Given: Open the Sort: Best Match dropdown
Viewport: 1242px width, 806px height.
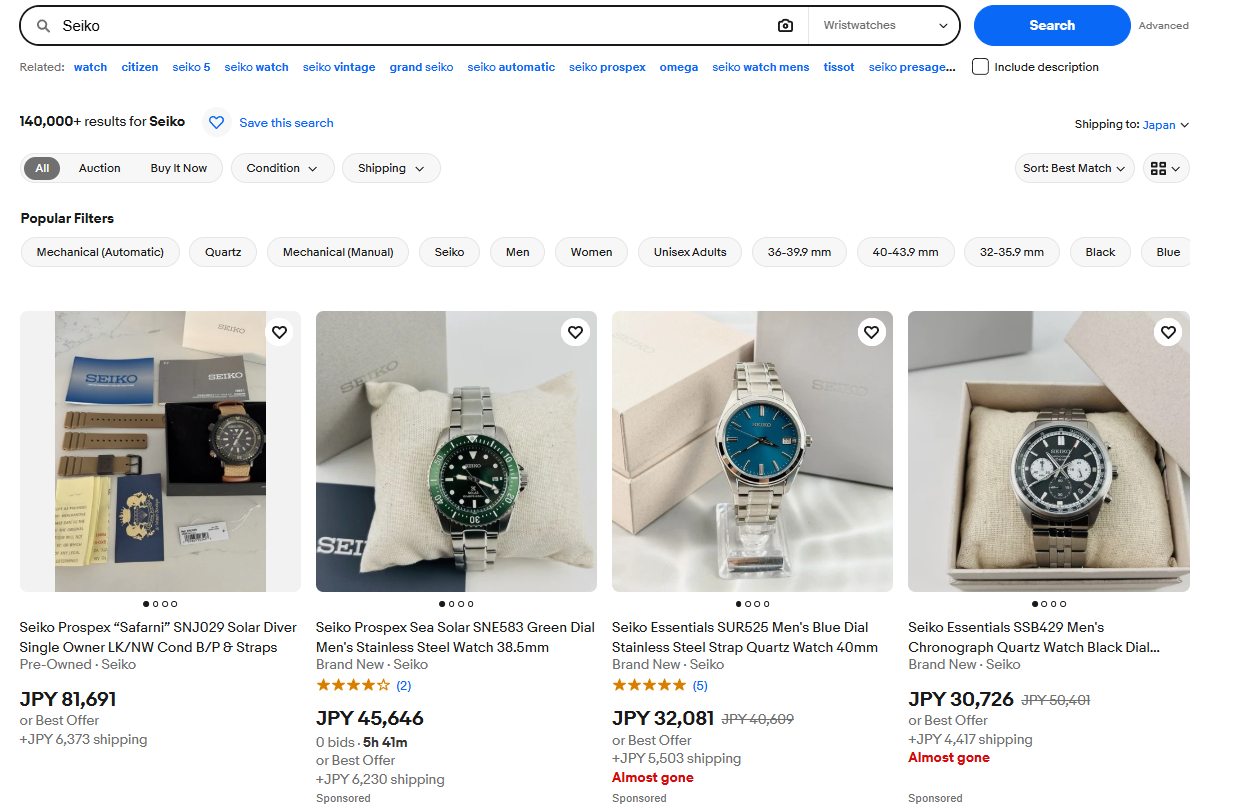Looking at the screenshot, I should 1074,168.
